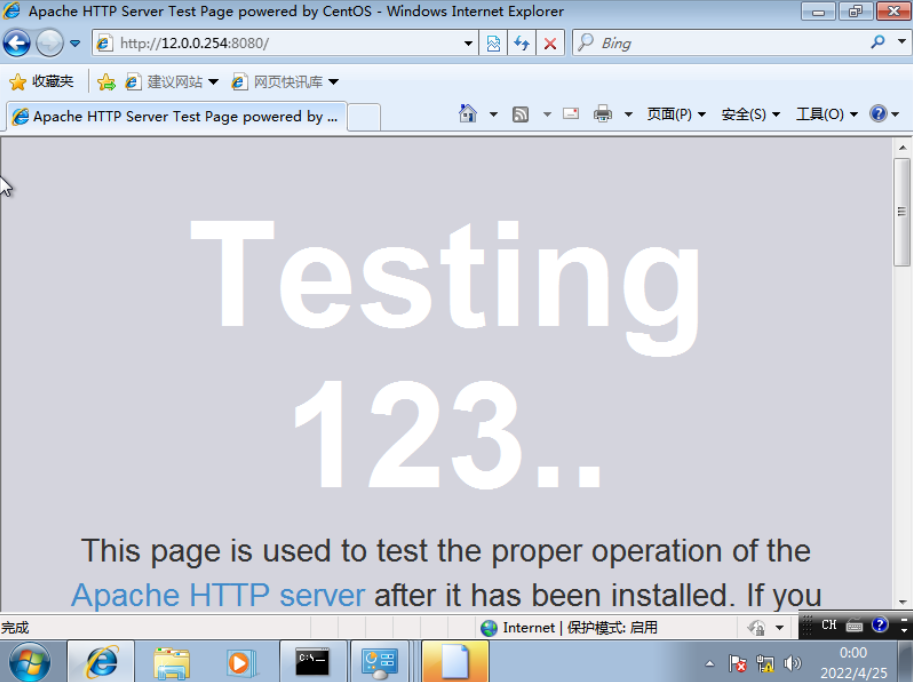Viewport: 913px width, 682px height.
Task: Click the CH language indicator
Action: 829,625
